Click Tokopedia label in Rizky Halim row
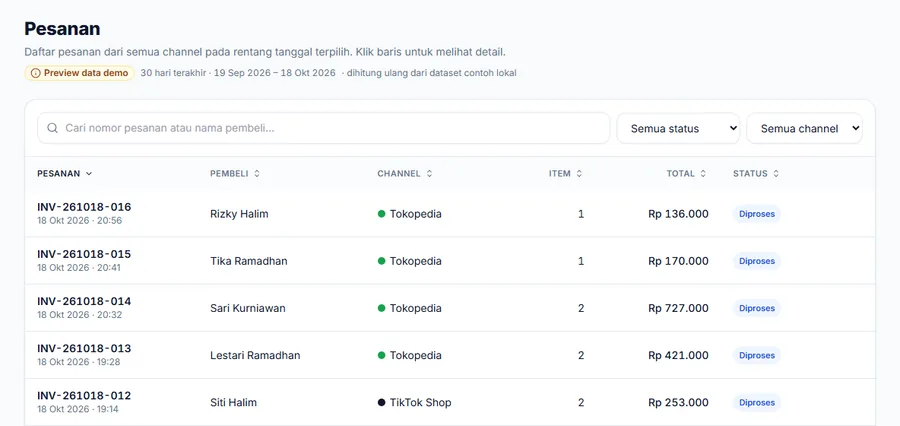The height and width of the screenshot is (426, 900). point(416,214)
